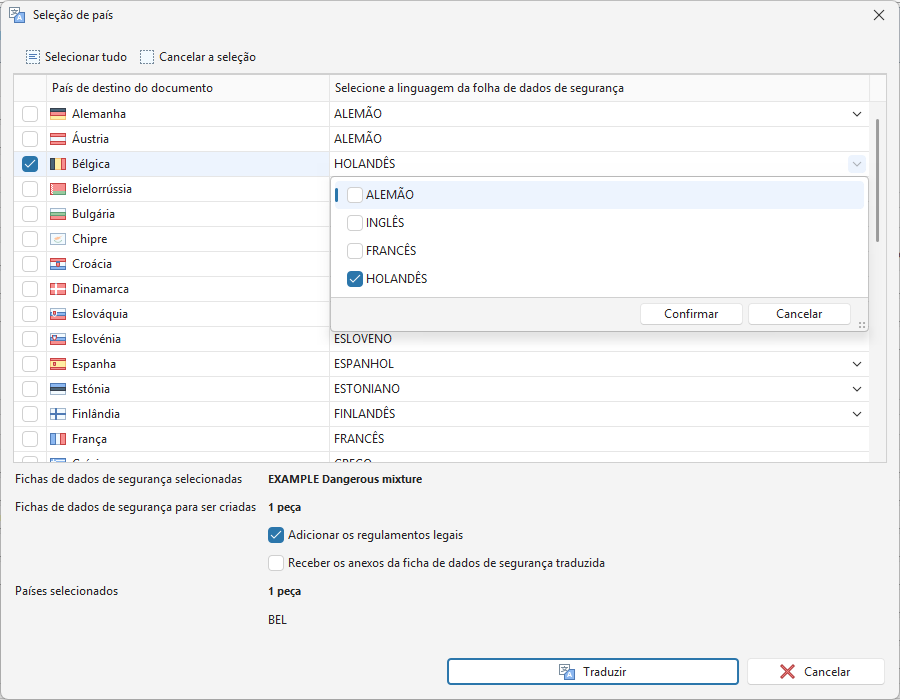Open the ESPANHOL language dropdown for Espanha
Viewport: 900px width, 700px height.
[856, 364]
